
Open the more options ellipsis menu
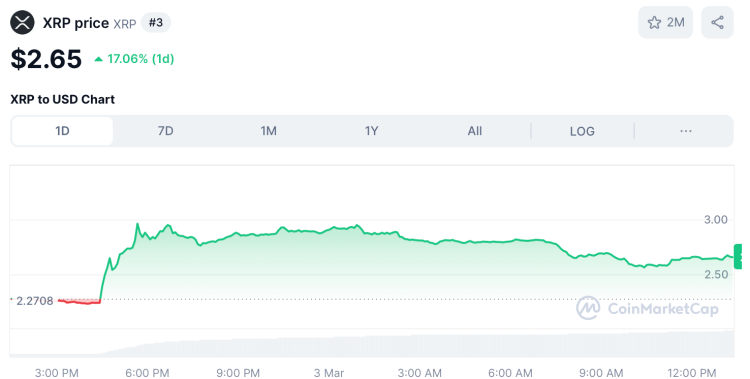[685, 131]
